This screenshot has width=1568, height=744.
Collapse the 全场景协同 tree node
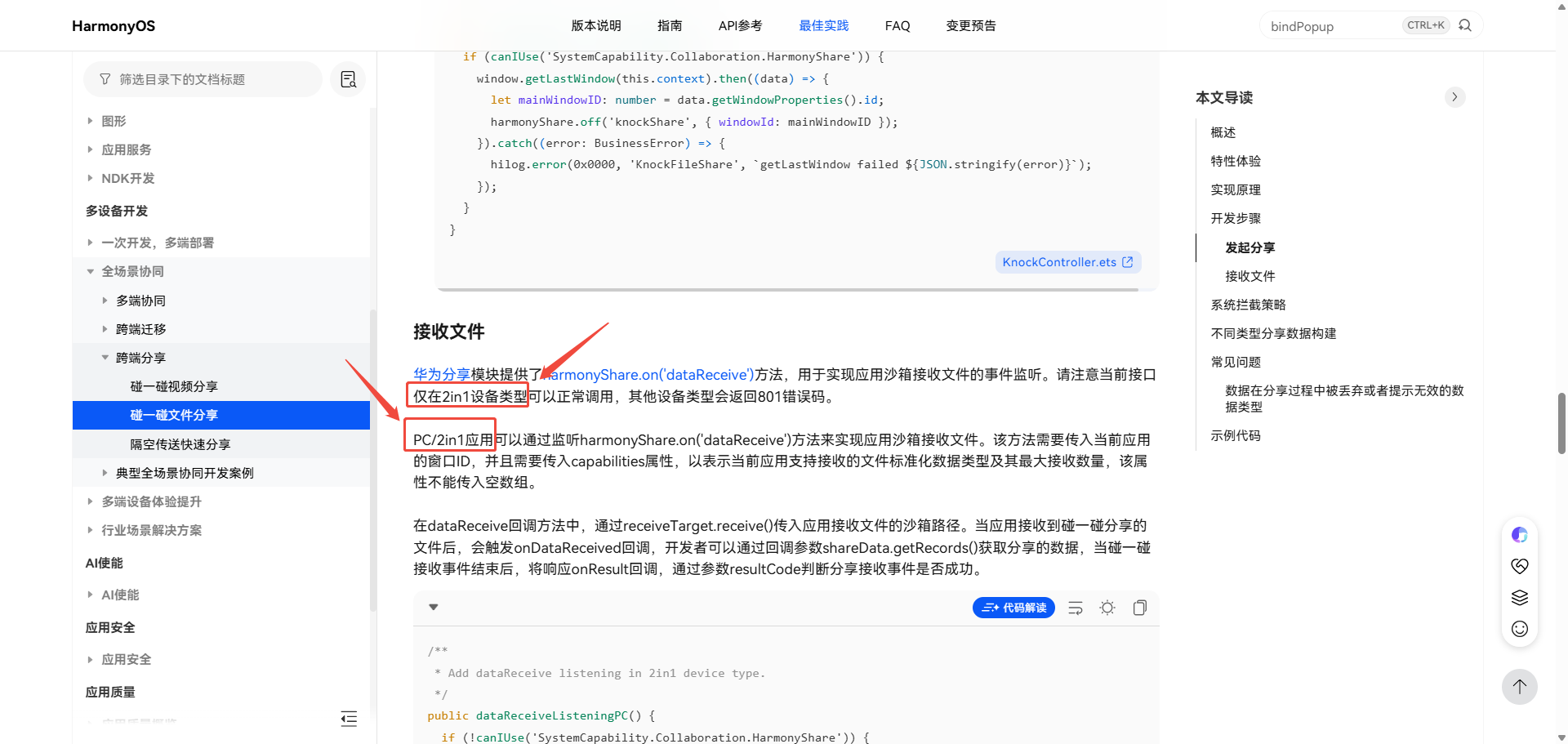tap(90, 271)
